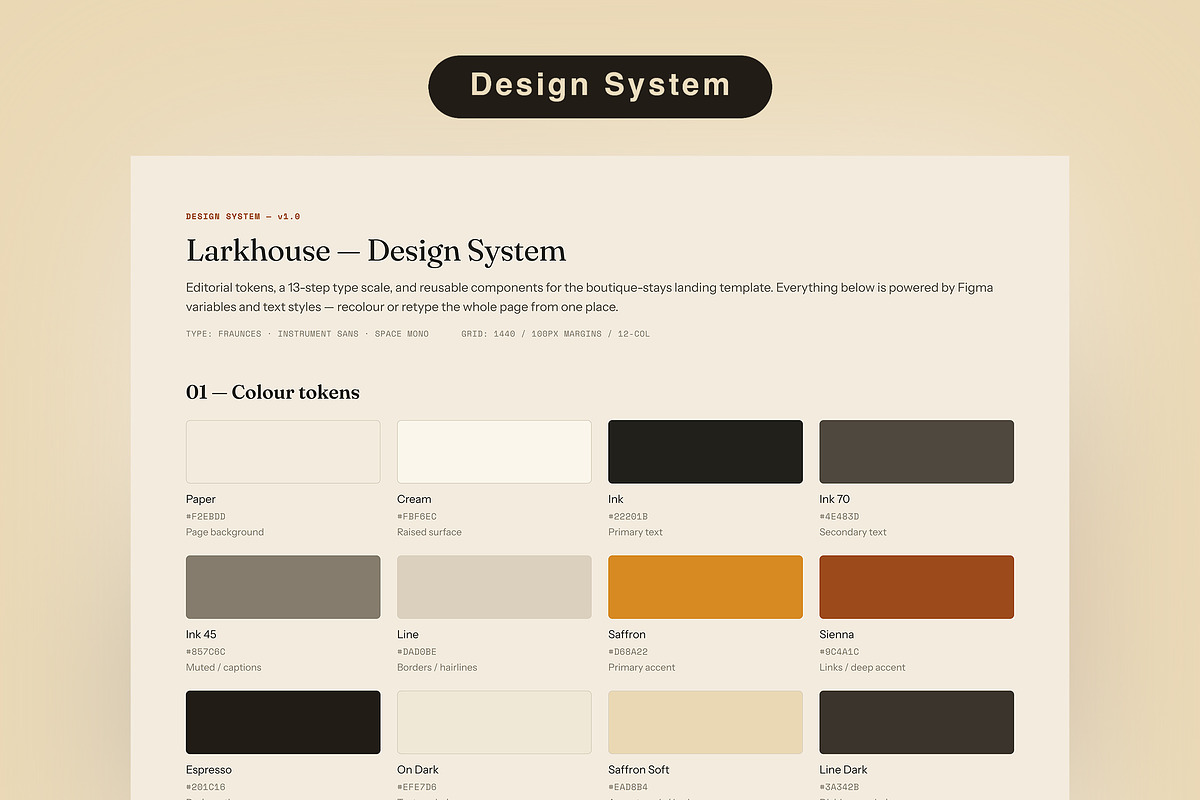Click the 'Editorial tokens' description paragraph
The image size is (1200, 800).
pos(589,297)
